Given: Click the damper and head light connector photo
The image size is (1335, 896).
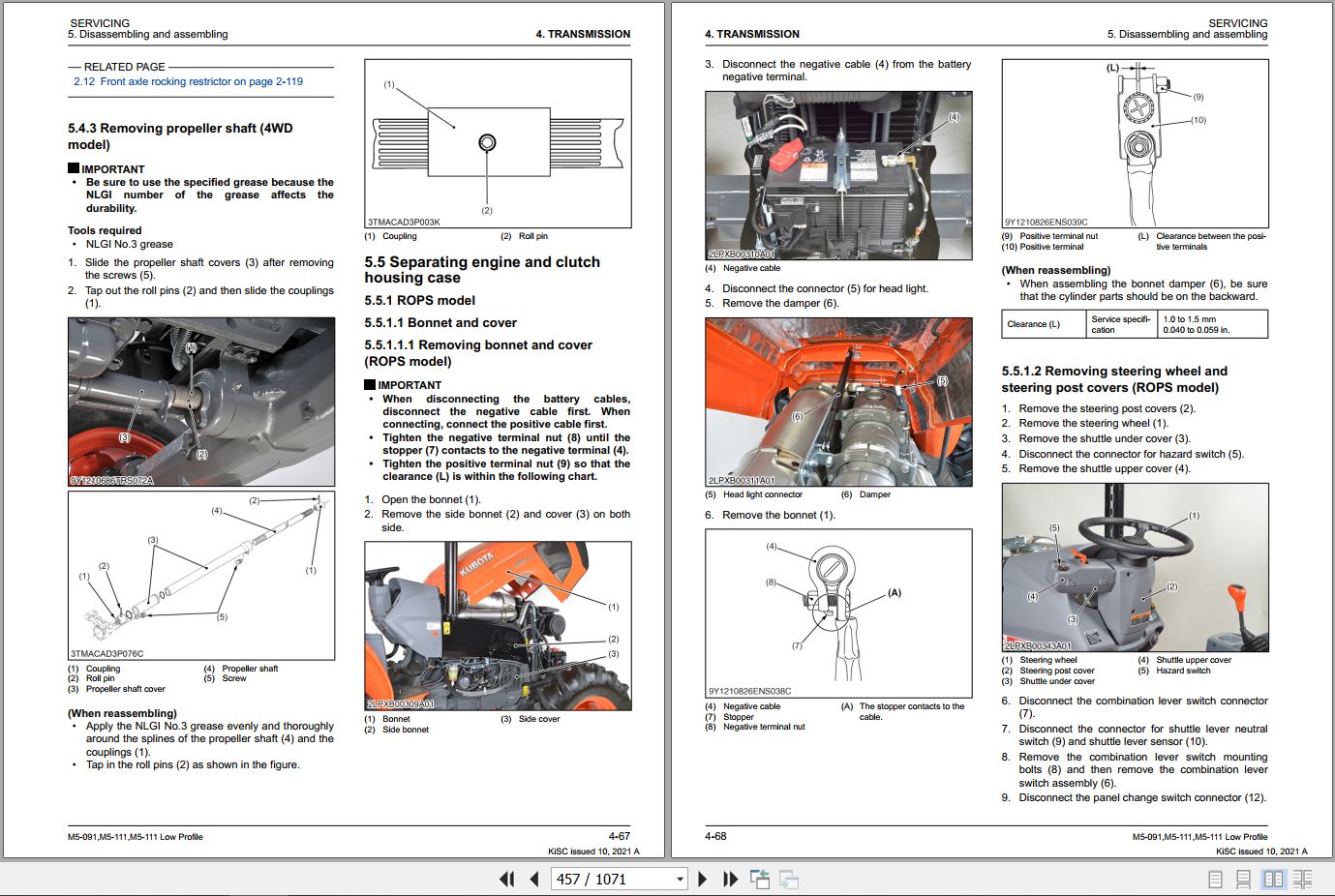Looking at the screenshot, I should 838,402.
